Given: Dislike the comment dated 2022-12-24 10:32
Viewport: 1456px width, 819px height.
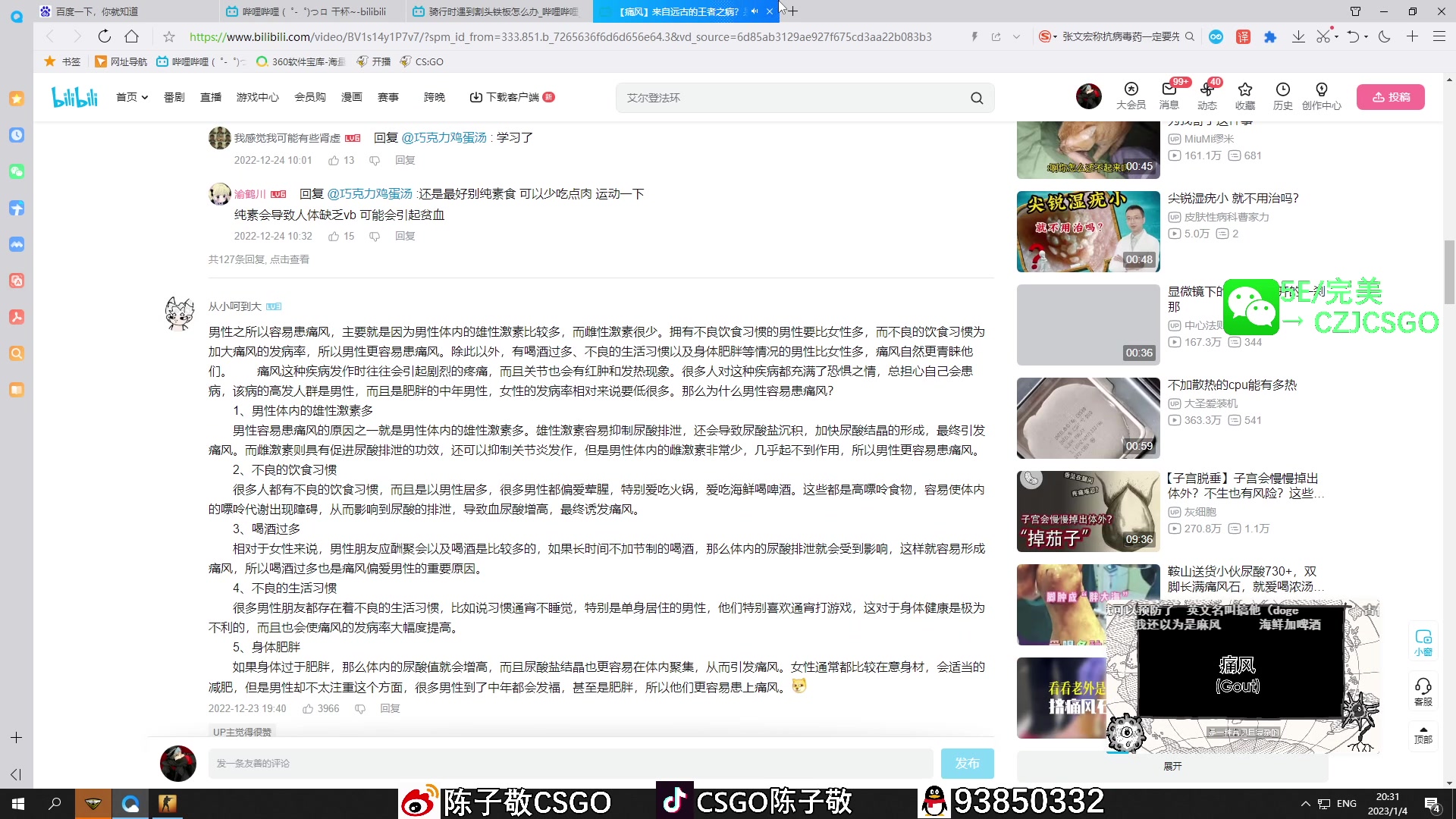Looking at the screenshot, I should [374, 236].
